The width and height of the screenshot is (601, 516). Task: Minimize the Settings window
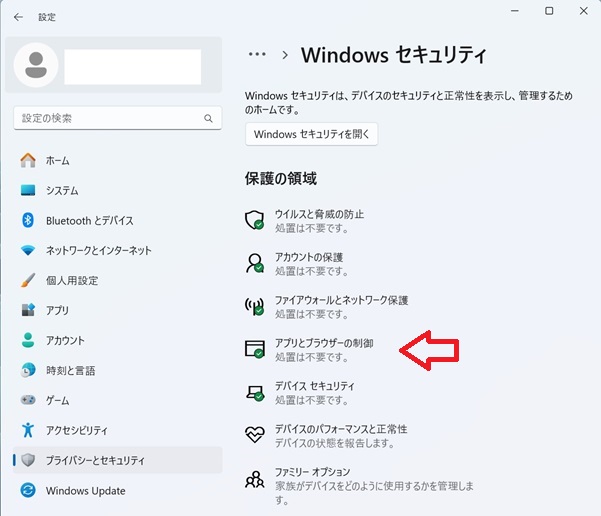pos(515,11)
